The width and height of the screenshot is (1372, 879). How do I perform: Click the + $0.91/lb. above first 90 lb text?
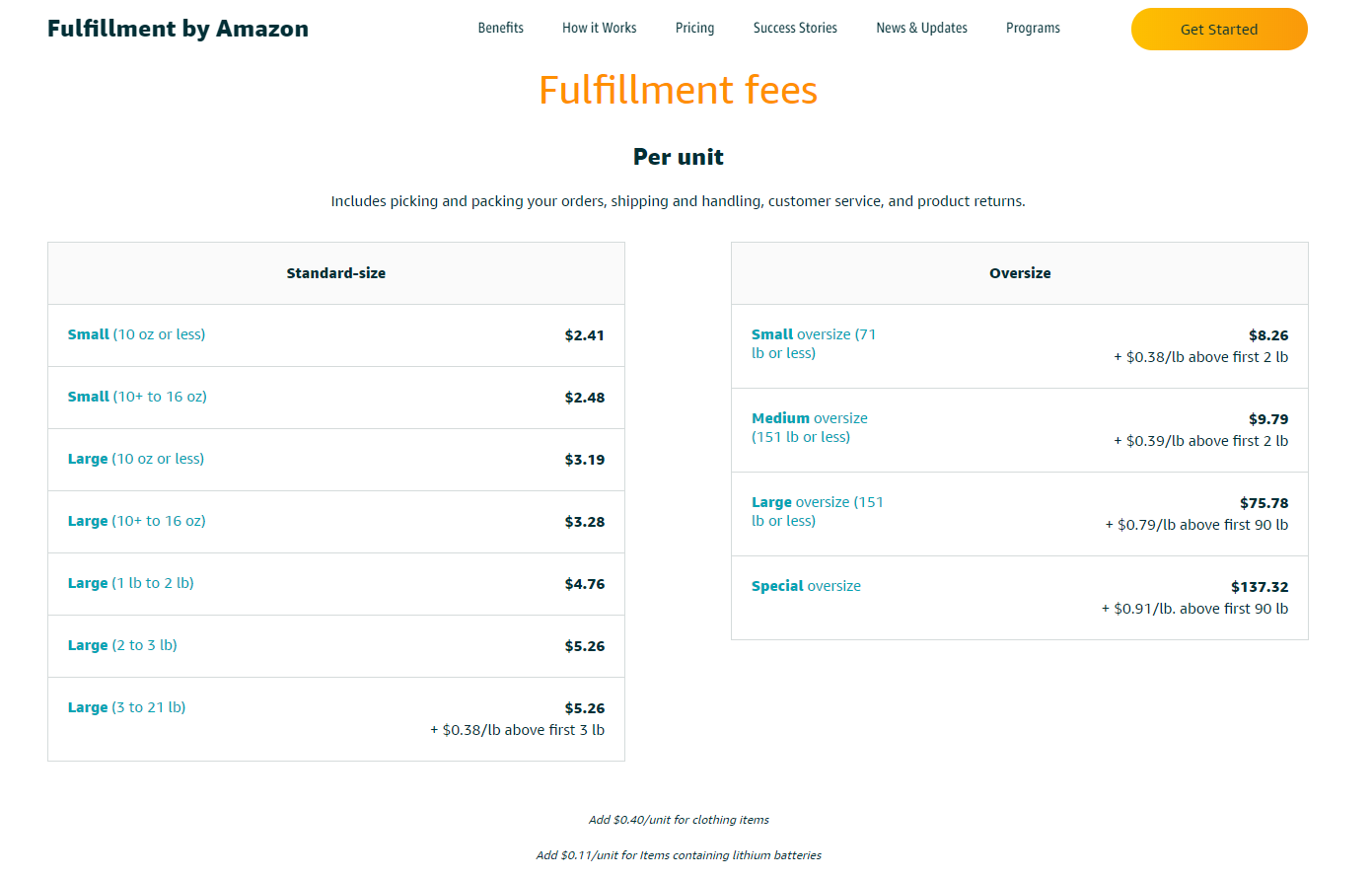pos(1195,609)
